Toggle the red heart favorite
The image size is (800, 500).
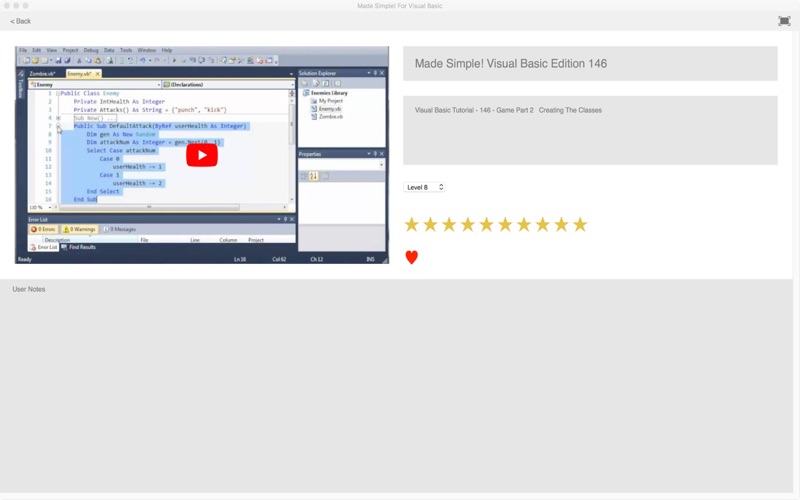[412, 257]
